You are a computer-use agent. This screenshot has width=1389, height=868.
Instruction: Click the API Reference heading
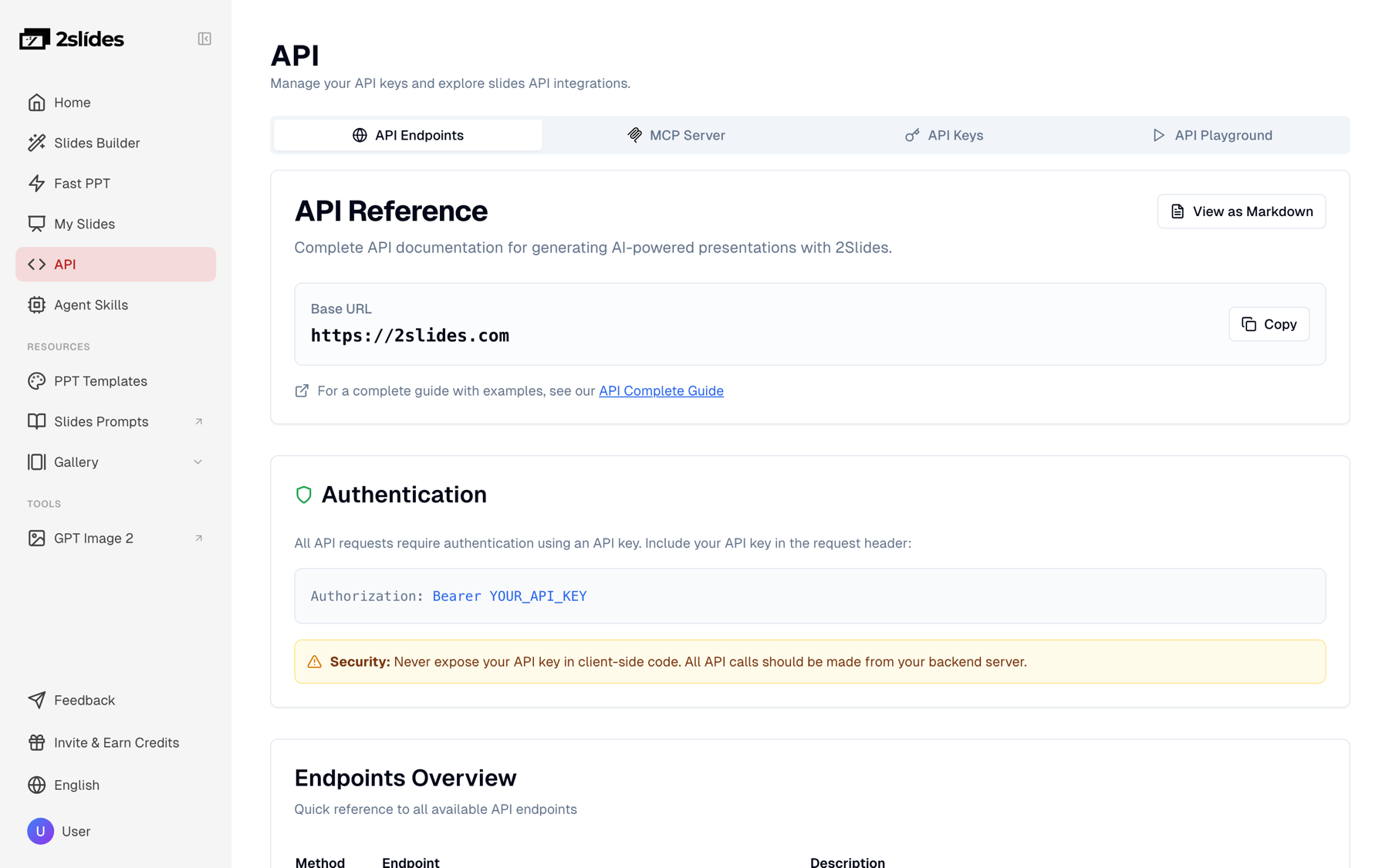pos(390,211)
